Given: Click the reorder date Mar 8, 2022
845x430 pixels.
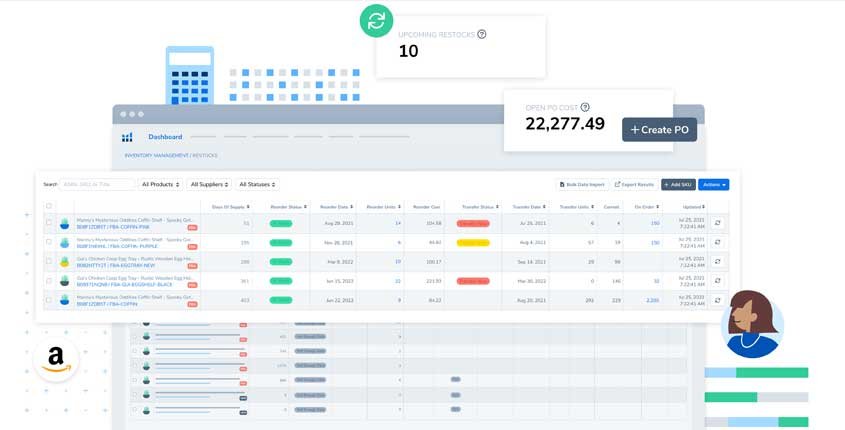Looking at the screenshot, I should click(341, 262).
